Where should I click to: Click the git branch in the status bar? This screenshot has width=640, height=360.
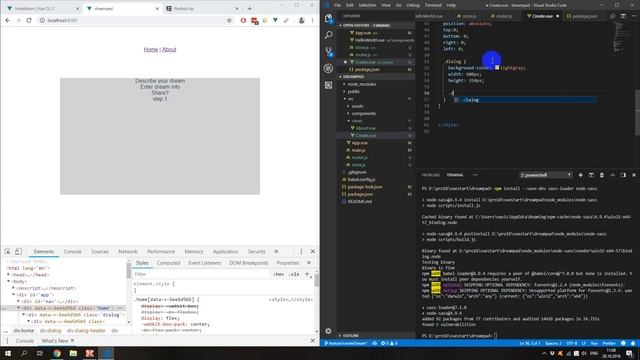click(x=345, y=344)
